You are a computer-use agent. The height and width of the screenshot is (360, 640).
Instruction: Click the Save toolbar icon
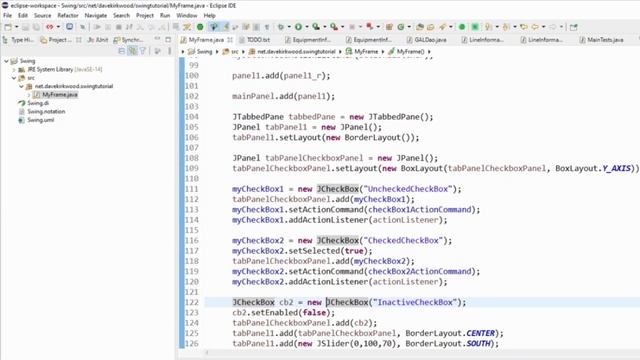tap(25, 27)
